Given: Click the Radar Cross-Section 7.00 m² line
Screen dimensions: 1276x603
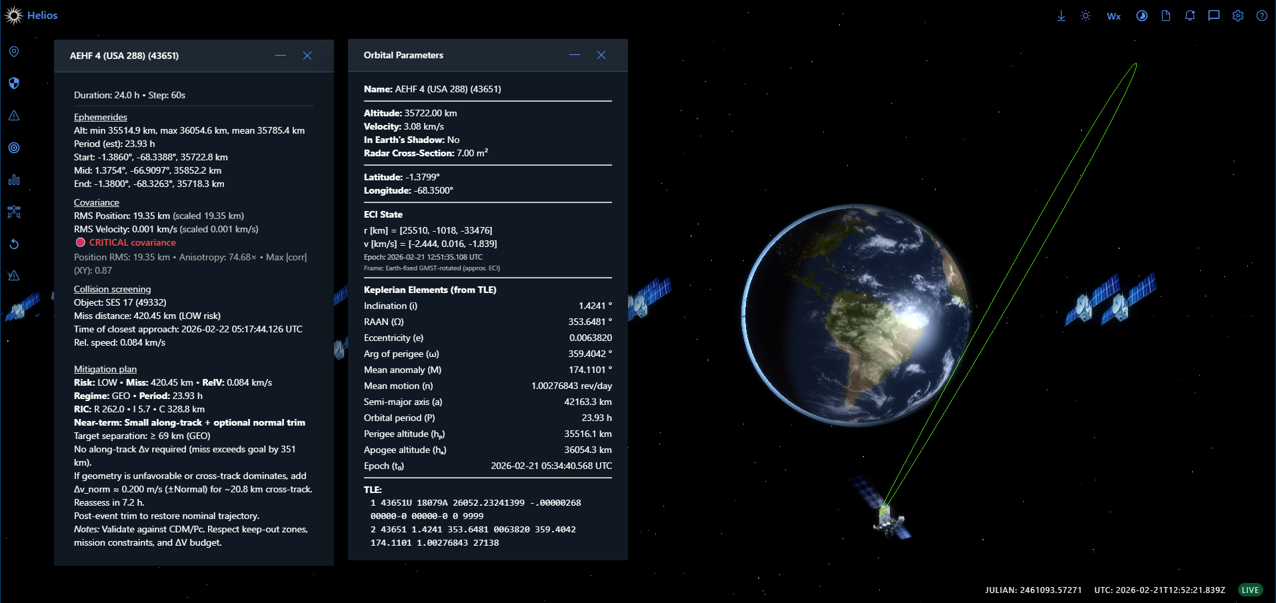Looking at the screenshot, I should pos(426,153).
